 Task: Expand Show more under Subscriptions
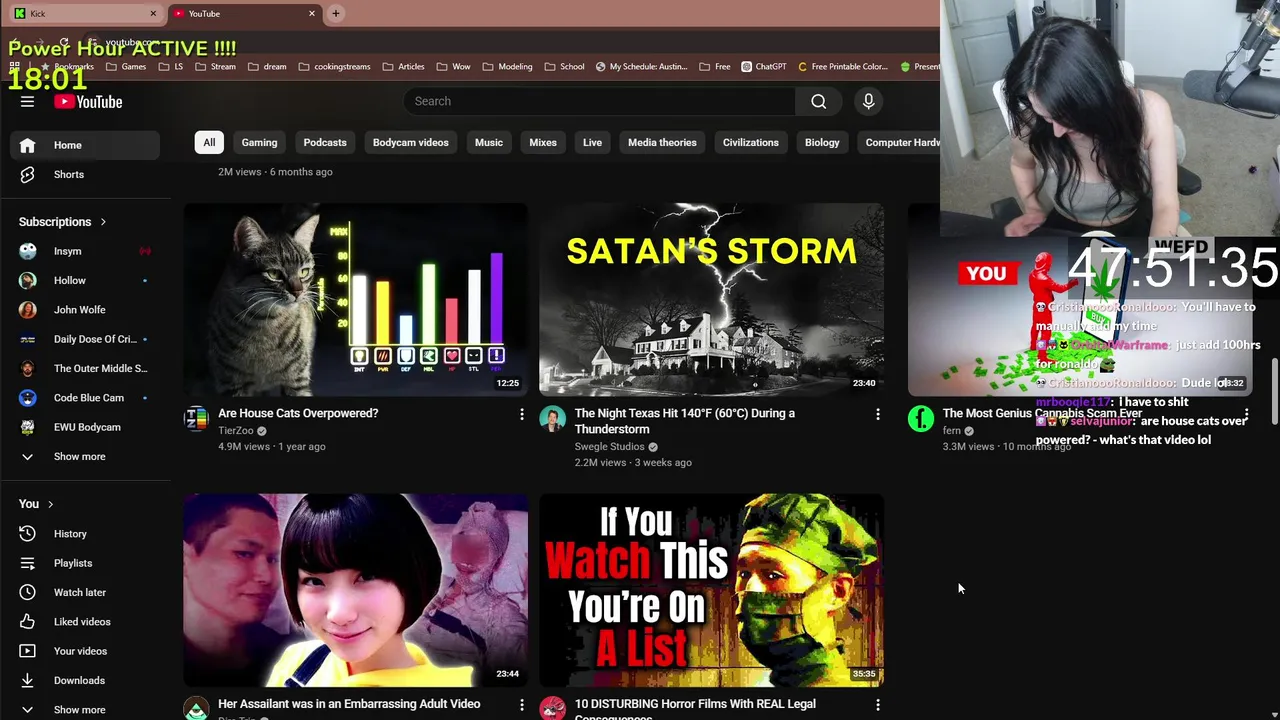[86, 456]
